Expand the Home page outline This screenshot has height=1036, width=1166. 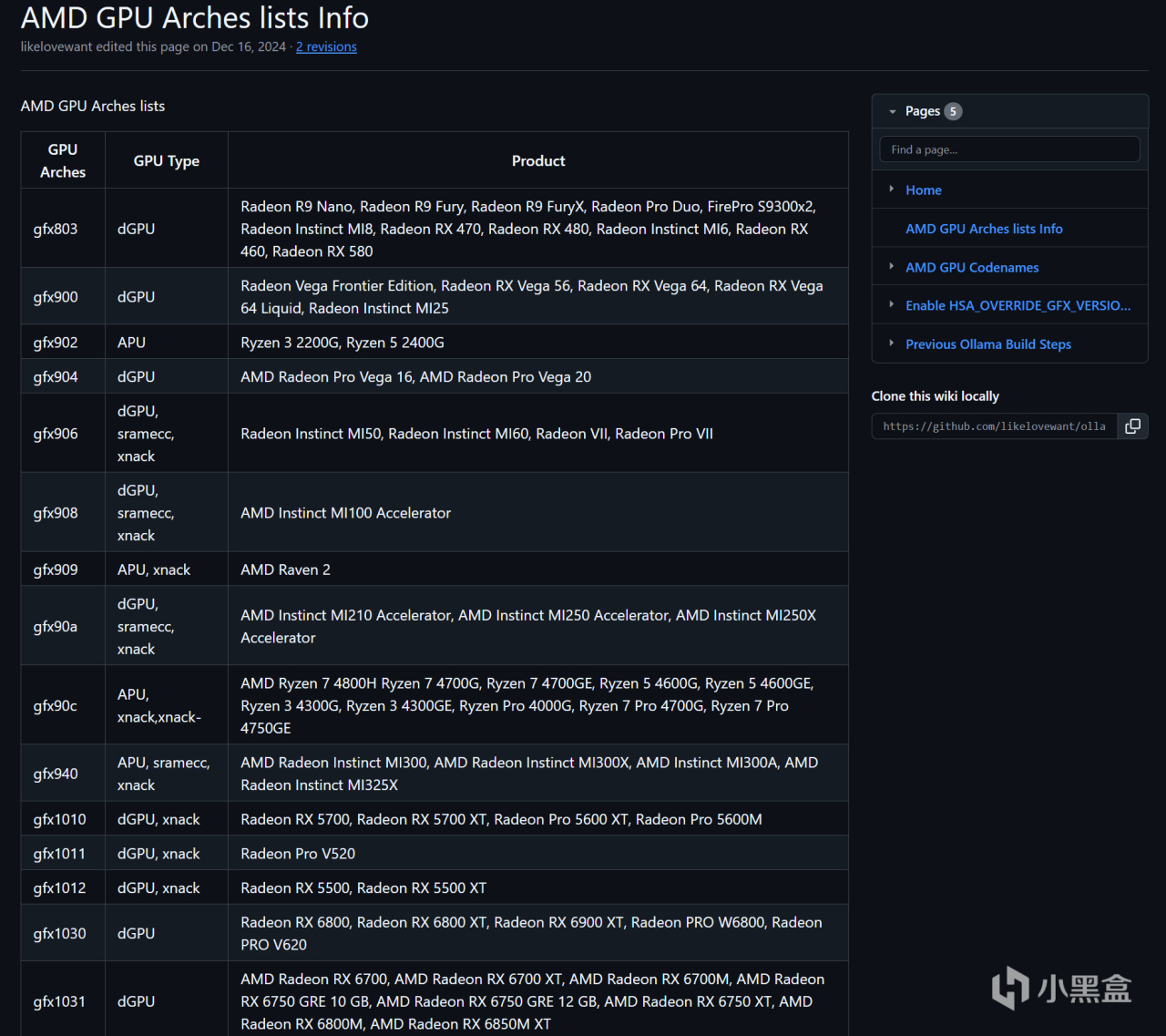(x=891, y=190)
